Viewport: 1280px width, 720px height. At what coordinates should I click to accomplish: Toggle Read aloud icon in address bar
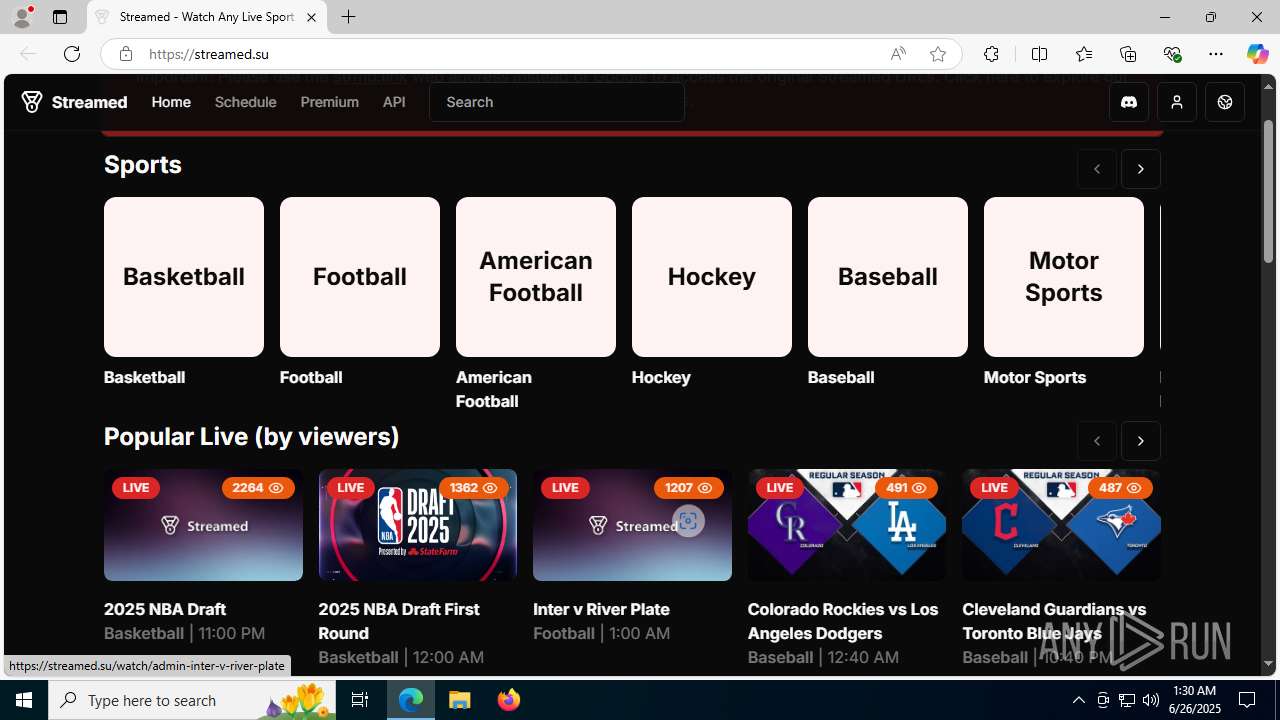tap(898, 54)
